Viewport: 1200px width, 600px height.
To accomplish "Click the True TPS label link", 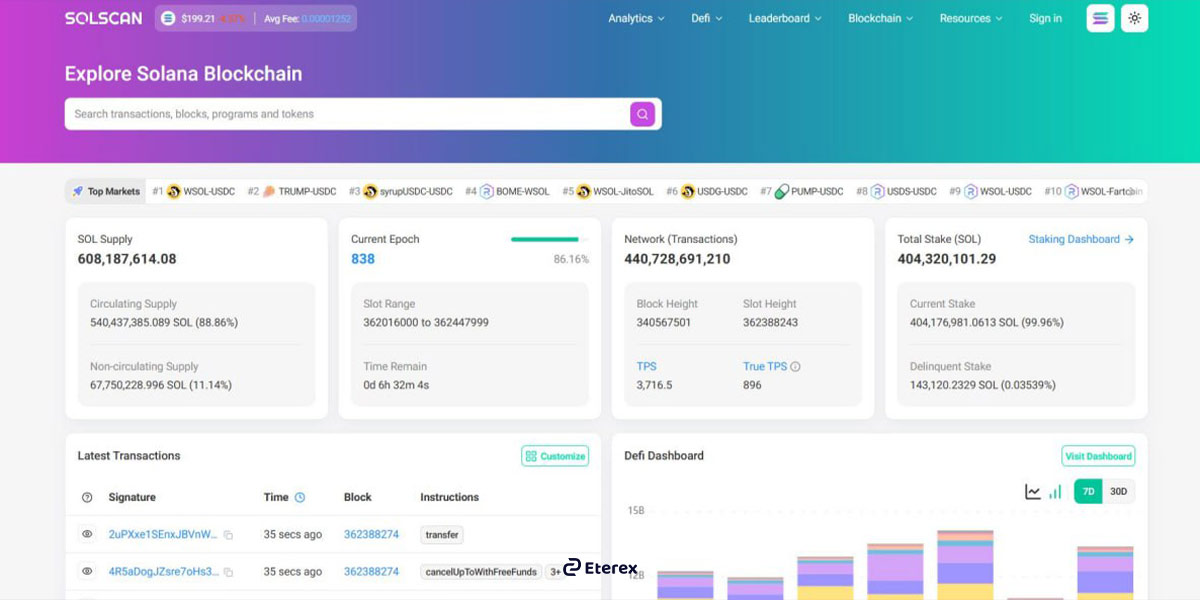I will [x=765, y=366].
